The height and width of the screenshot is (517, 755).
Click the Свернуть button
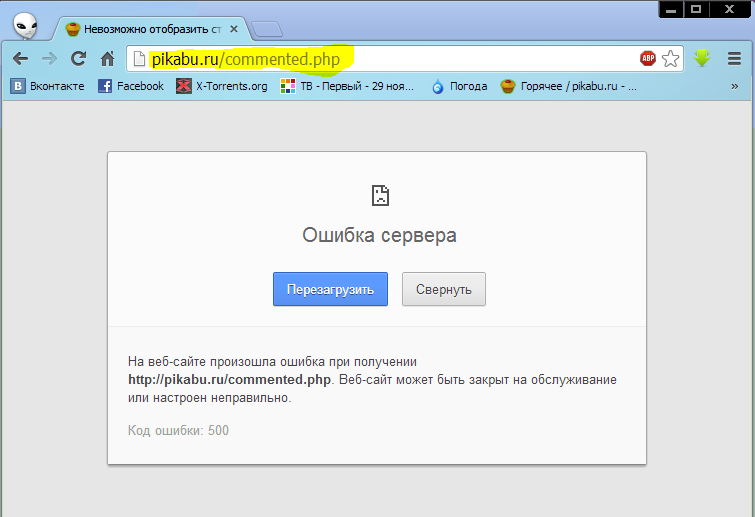pos(443,289)
